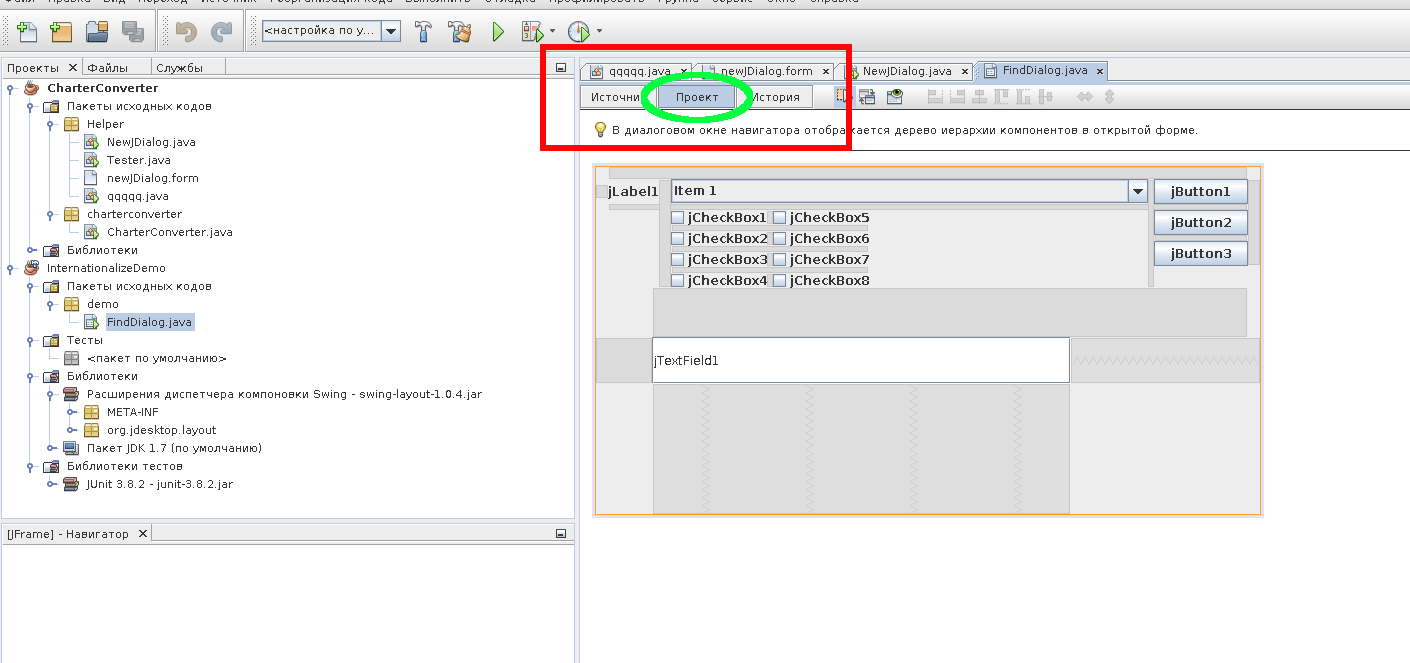Activate Selection mode in the form designer

[x=843, y=97]
